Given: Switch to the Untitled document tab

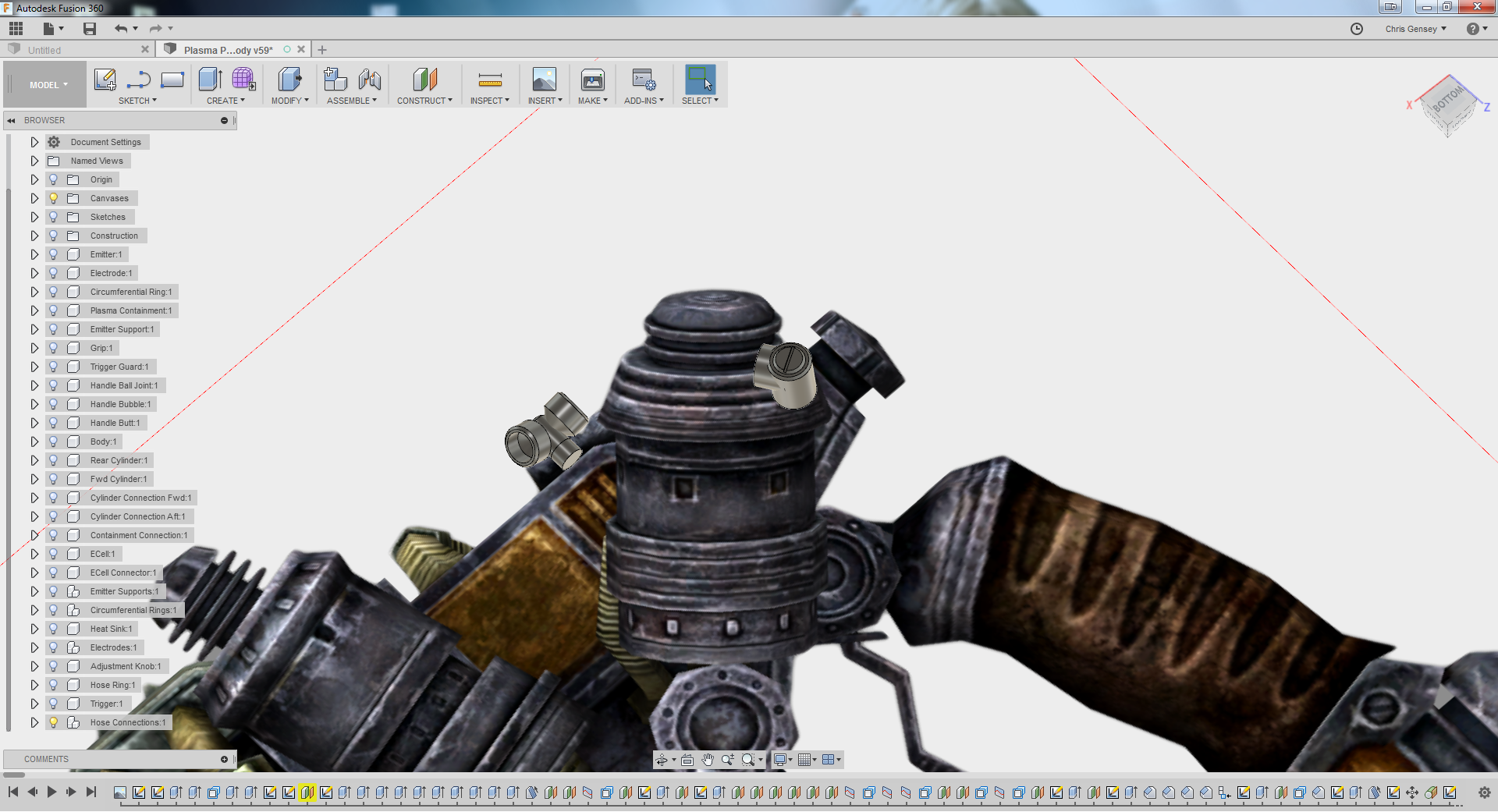Looking at the screenshot, I should click(x=44, y=50).
